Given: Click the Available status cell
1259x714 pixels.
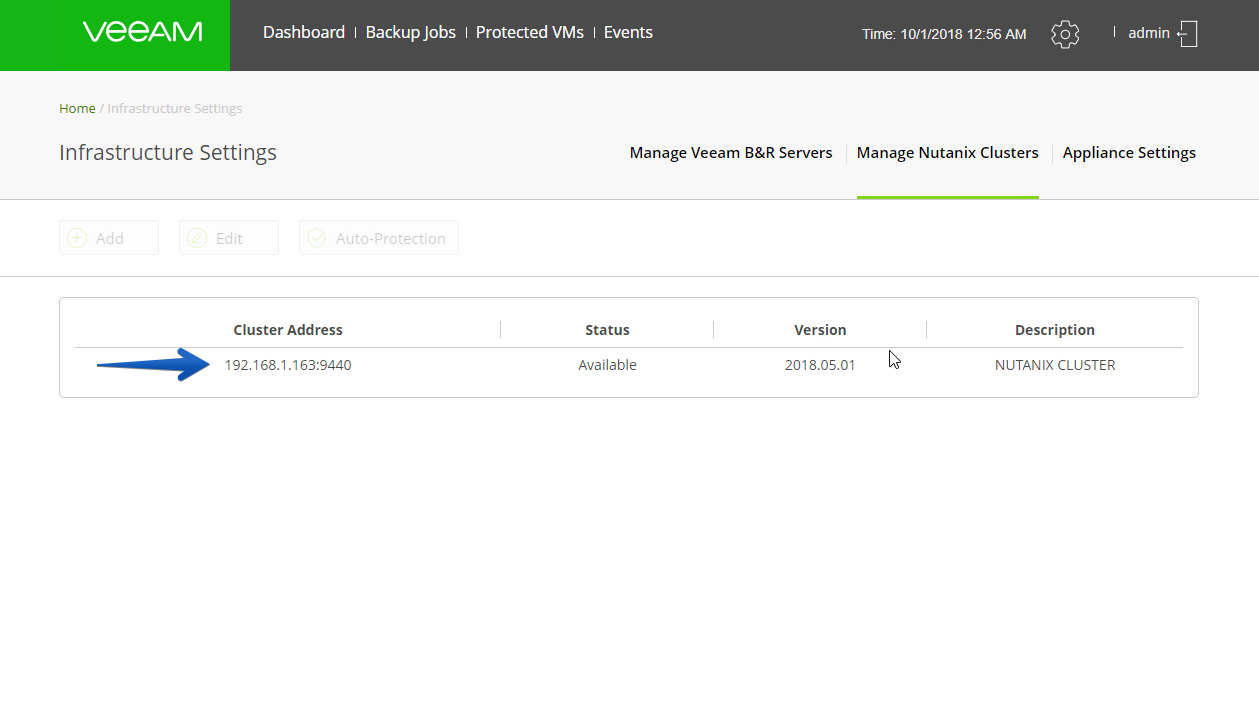Looking at the screenshot, I should click(x=607, y=365).
